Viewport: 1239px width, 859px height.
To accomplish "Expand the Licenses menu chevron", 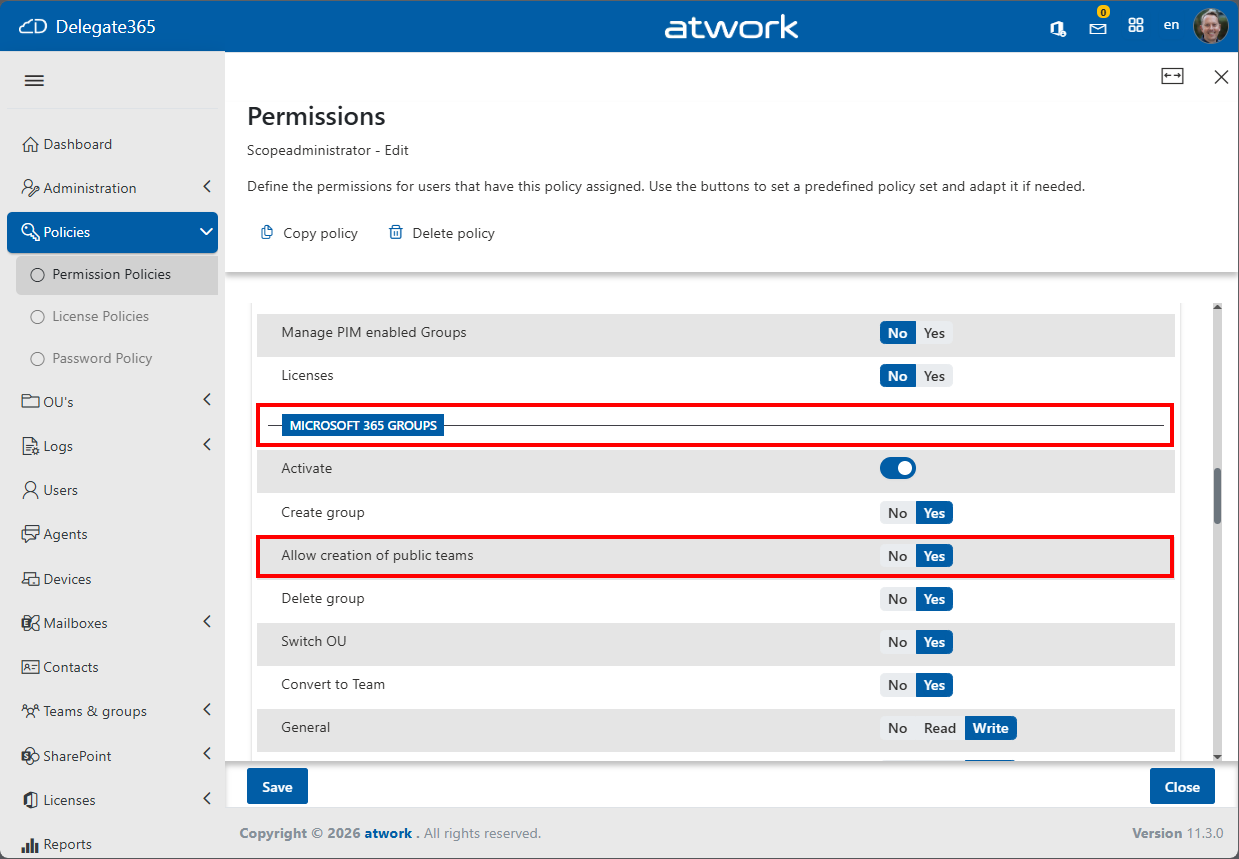I will pyautogui.click(x=206, y=798).
